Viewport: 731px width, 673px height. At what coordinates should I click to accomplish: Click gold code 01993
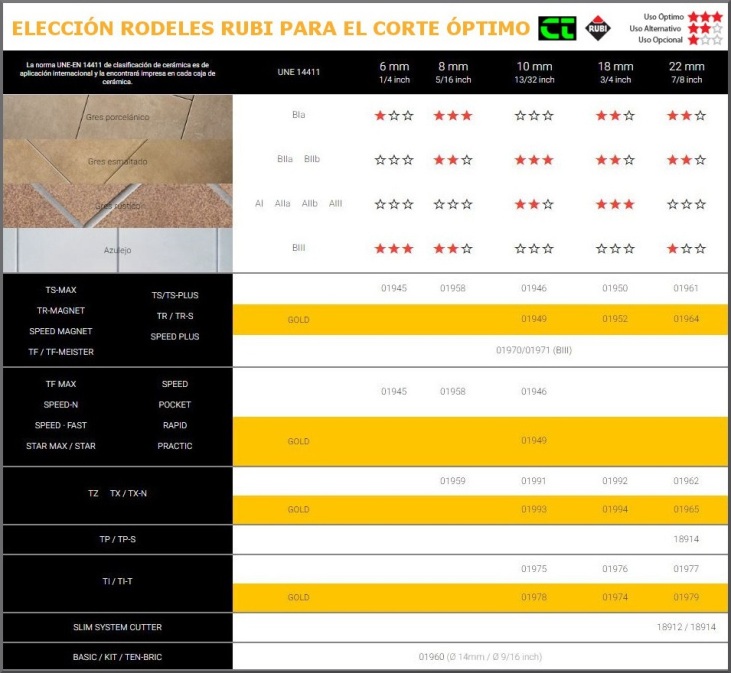click(x=534, y=509)
